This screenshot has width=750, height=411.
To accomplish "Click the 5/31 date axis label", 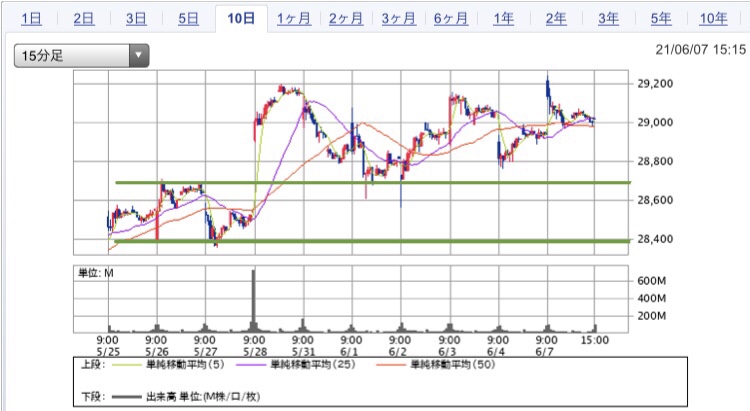I will tap(303, 352).
